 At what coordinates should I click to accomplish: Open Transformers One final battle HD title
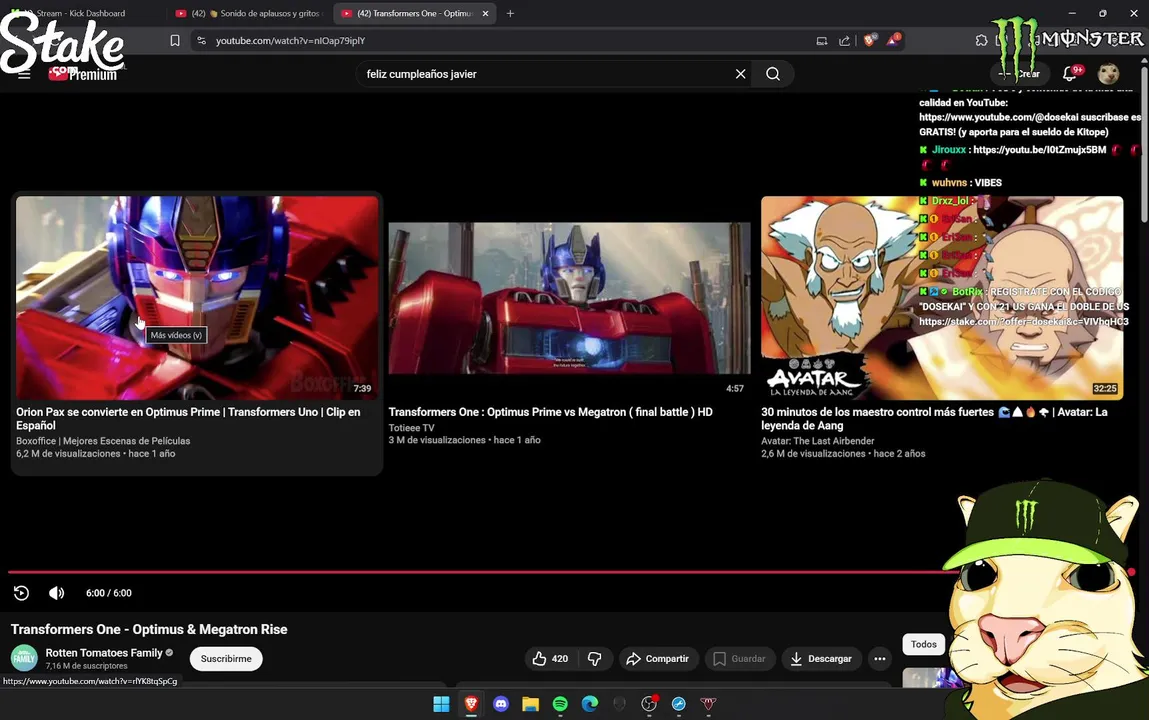pyautogui.click(x=550, y=412)
